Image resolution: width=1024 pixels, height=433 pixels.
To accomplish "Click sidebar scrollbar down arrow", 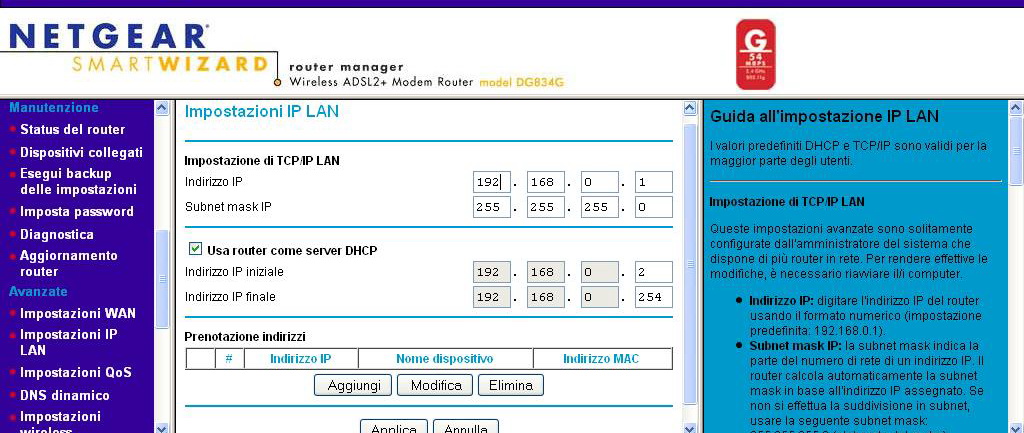I will coord(162,428).
